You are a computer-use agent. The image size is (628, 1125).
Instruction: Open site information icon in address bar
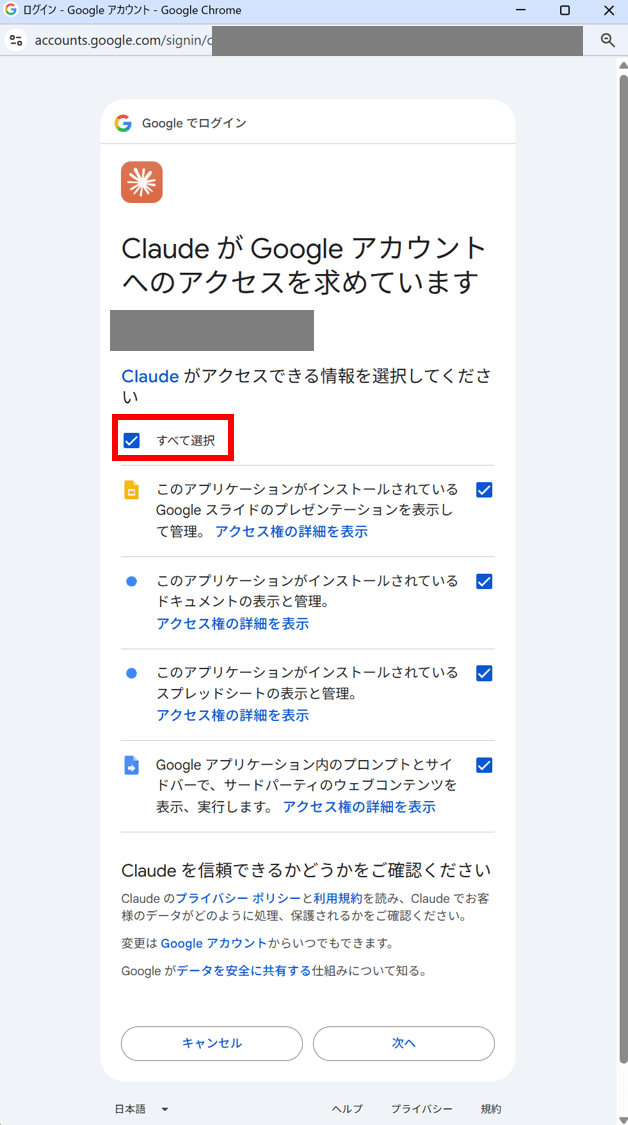click(x=16, y=39)
